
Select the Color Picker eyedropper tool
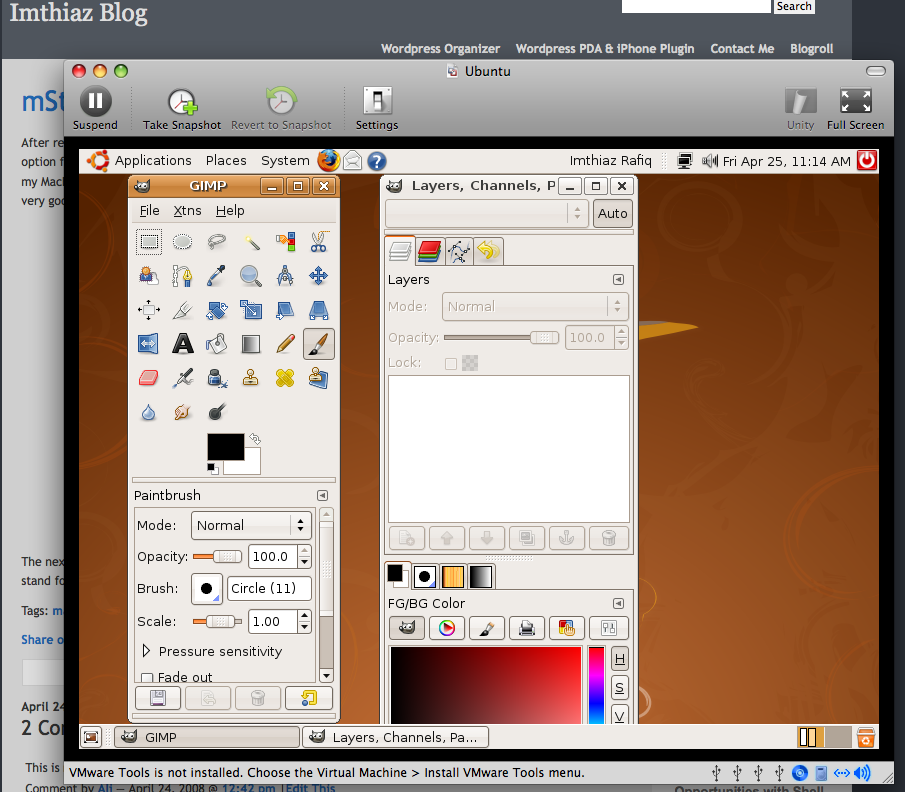coord(216,276)
